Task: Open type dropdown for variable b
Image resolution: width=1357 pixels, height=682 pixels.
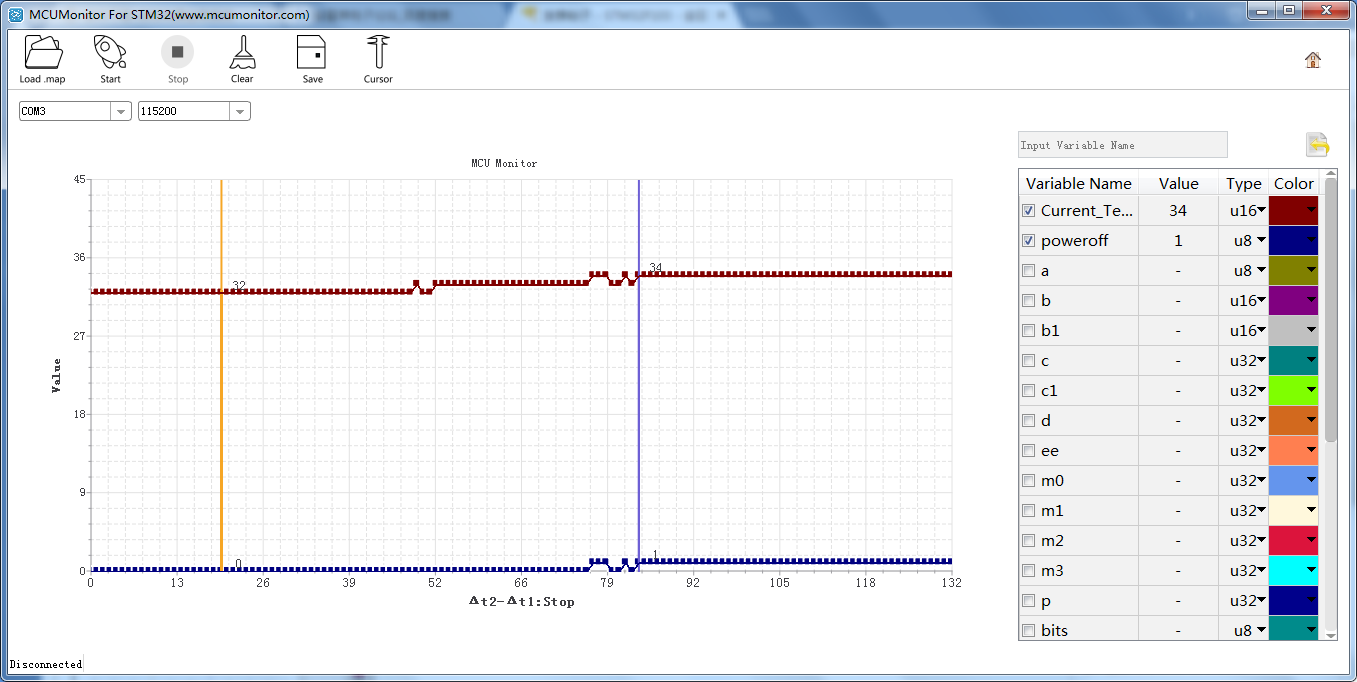Action: coord(1261,300)
